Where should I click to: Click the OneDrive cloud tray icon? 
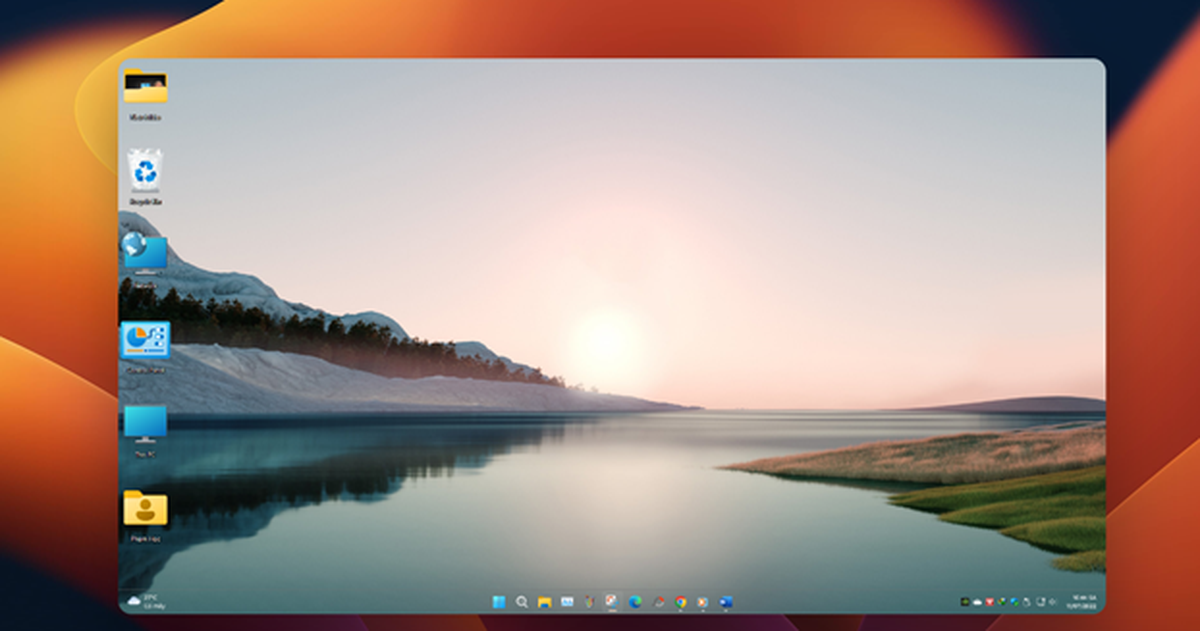click(977, 602)
